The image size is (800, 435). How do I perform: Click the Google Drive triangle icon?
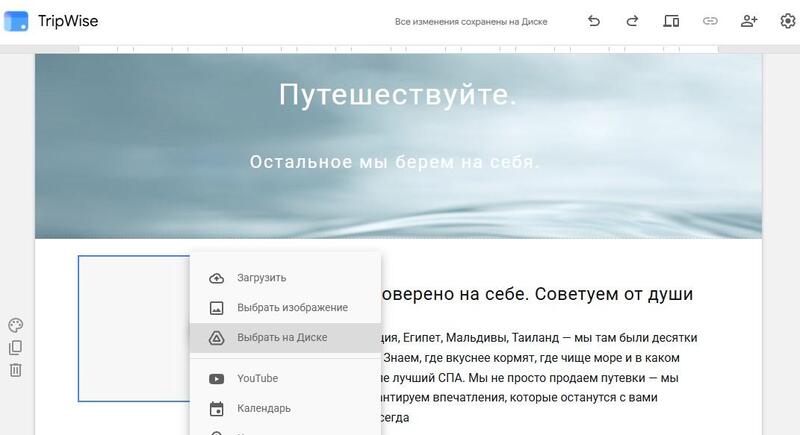(216, 338)
